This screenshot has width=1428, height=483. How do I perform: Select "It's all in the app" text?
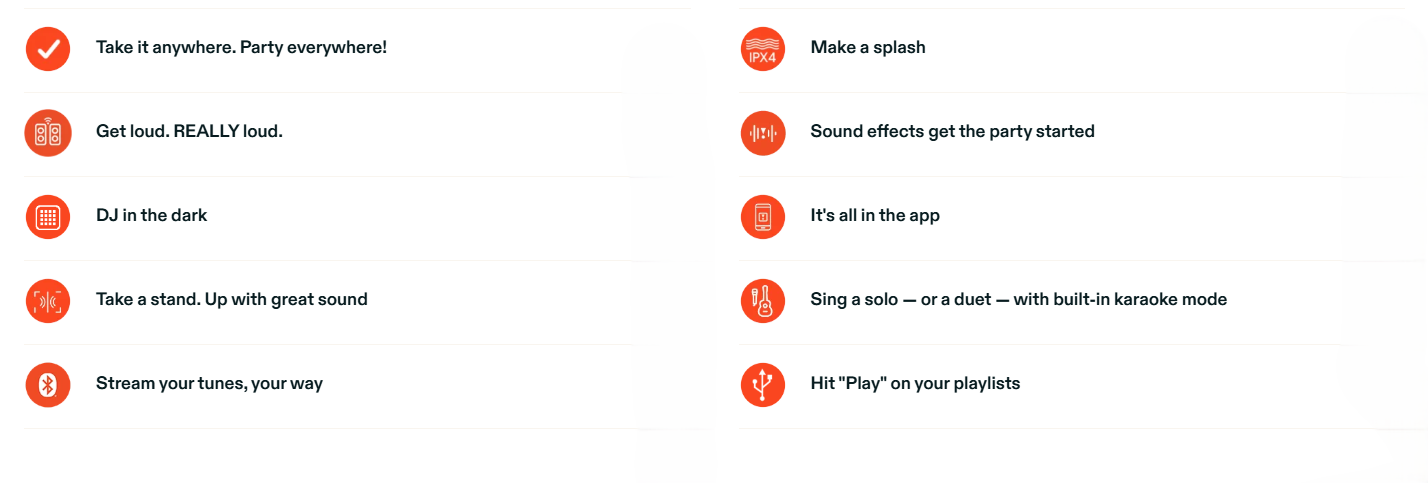click(875, 215)
